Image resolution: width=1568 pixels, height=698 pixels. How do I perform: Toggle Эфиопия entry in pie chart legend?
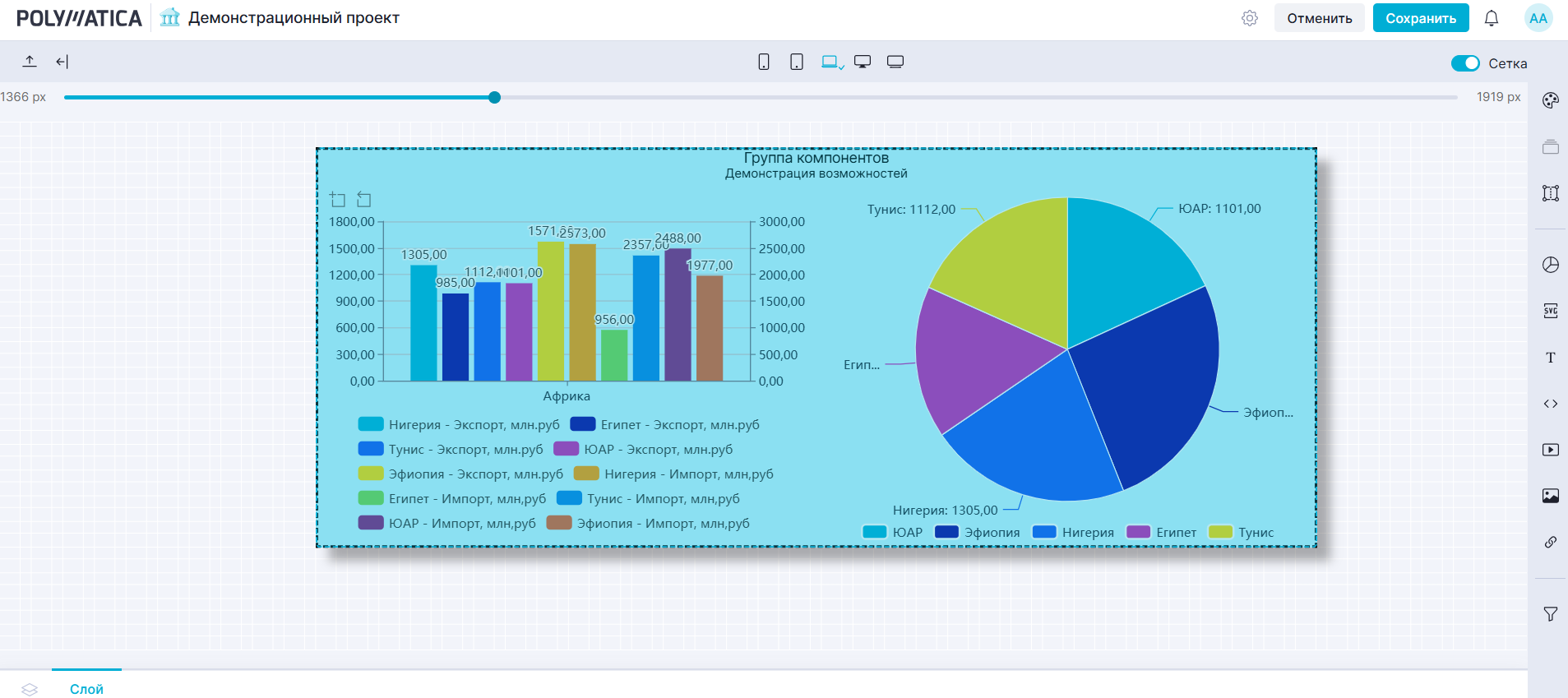tap(978, 533)
